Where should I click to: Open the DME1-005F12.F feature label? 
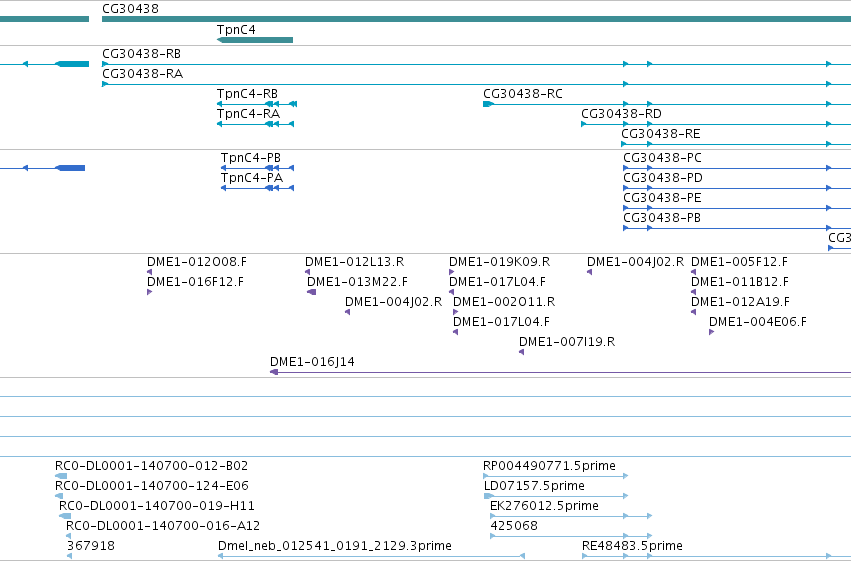[740, 262]
